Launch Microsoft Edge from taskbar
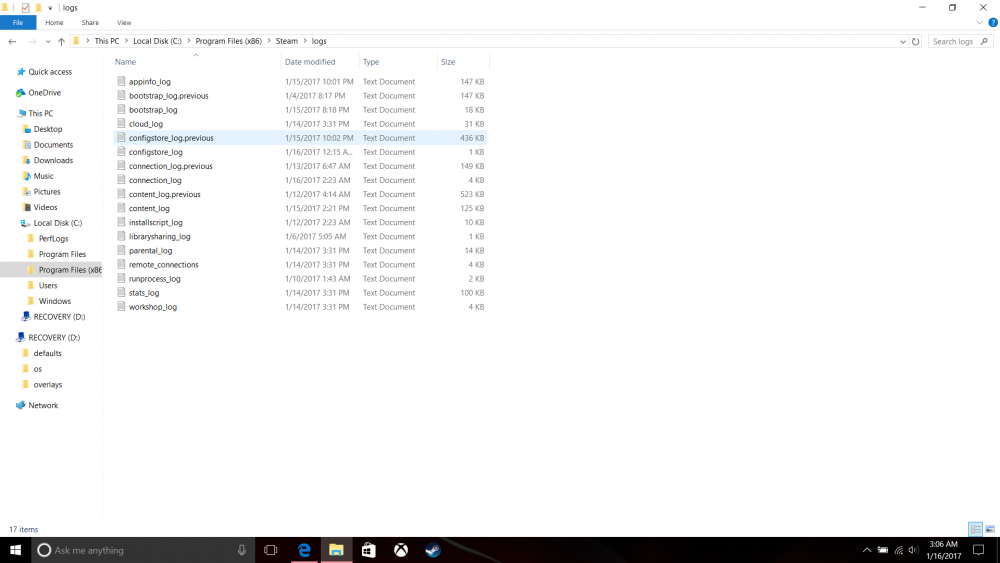This screenshot has height=563, width=1000. click(x=304, y=550)
